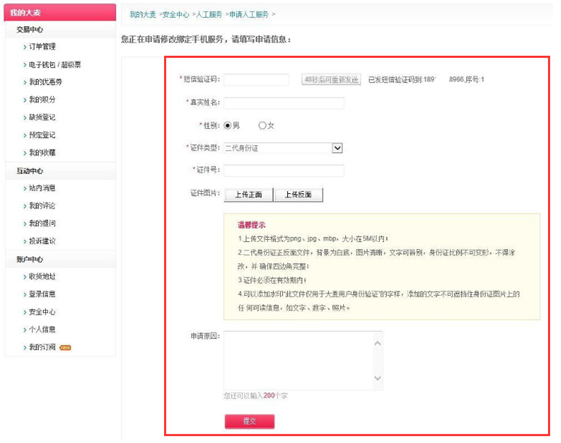Open 安全中心 in the sidebar menu

click(42, 312)
